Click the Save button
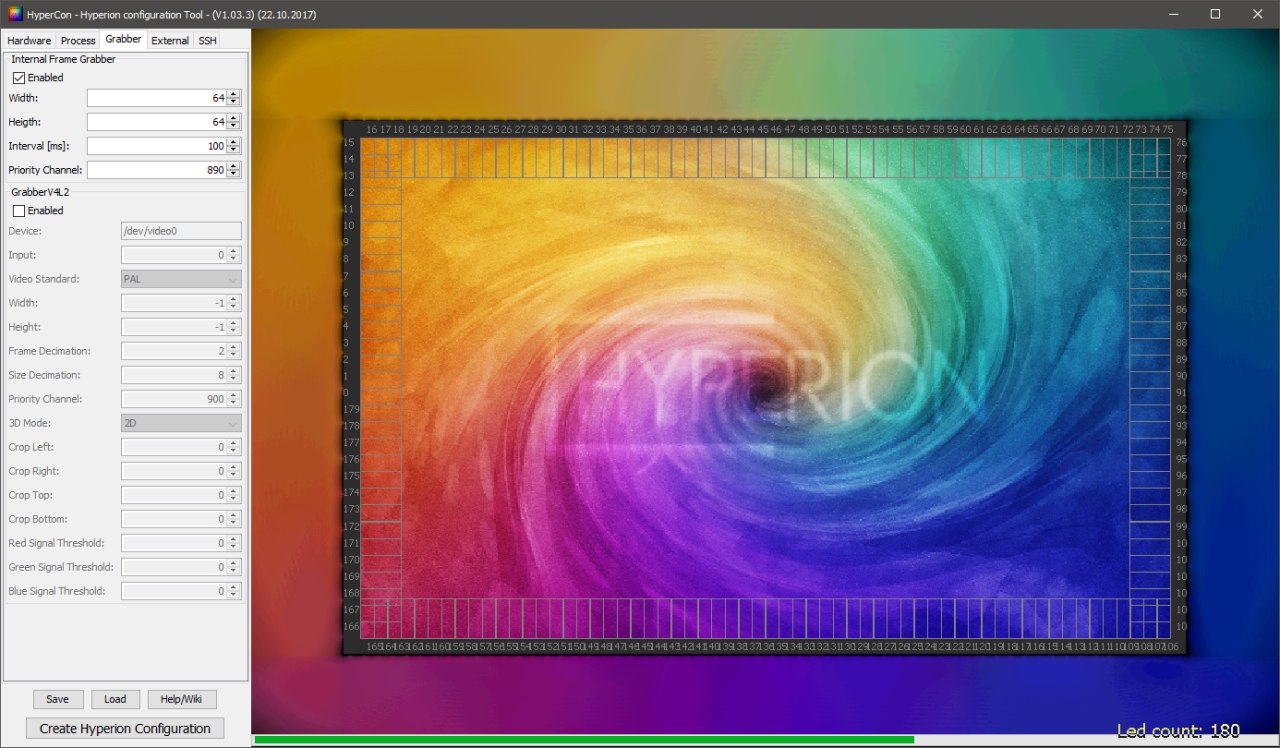This screenshot has height=748, width=1280. [58, 699]
